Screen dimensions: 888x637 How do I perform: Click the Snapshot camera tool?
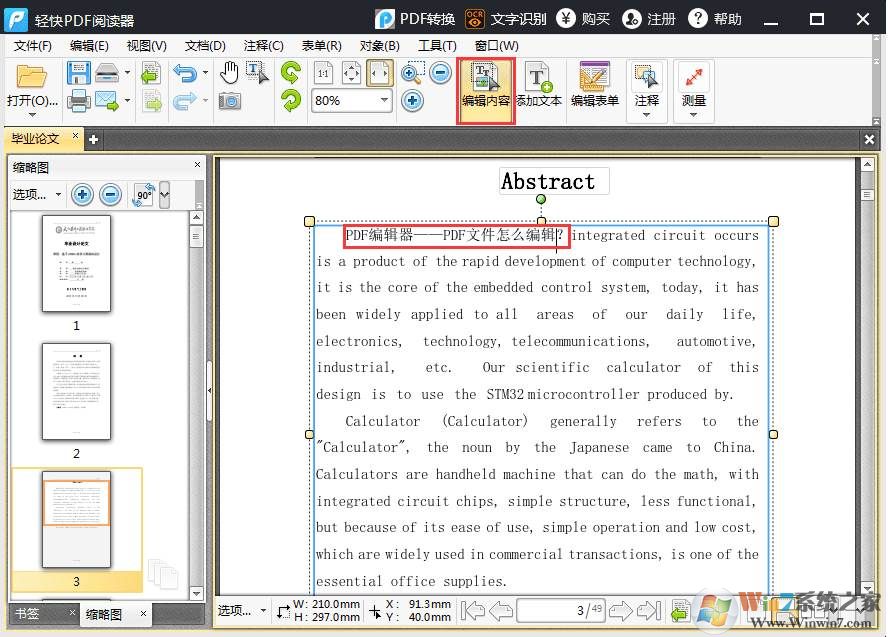[x=229, y=101]
